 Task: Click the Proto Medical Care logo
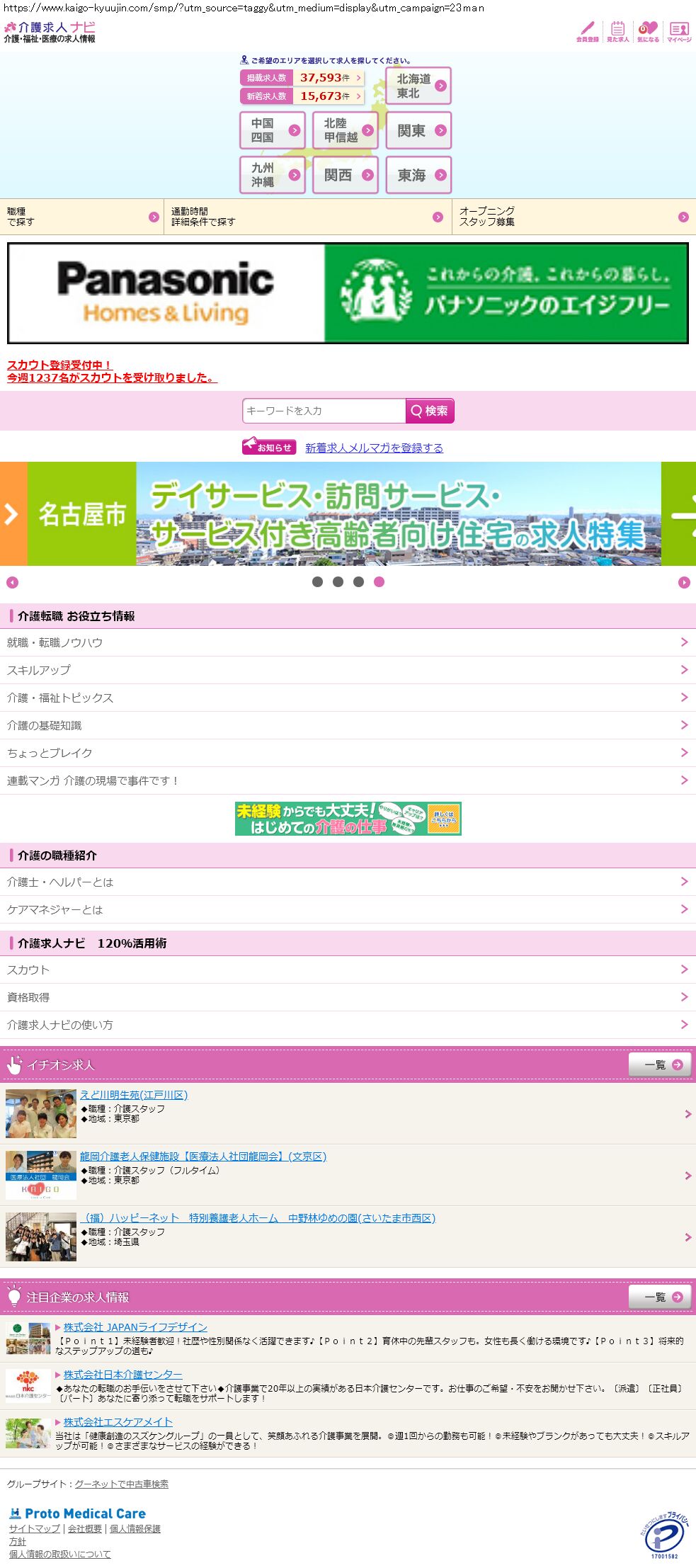click(78, 1513)
